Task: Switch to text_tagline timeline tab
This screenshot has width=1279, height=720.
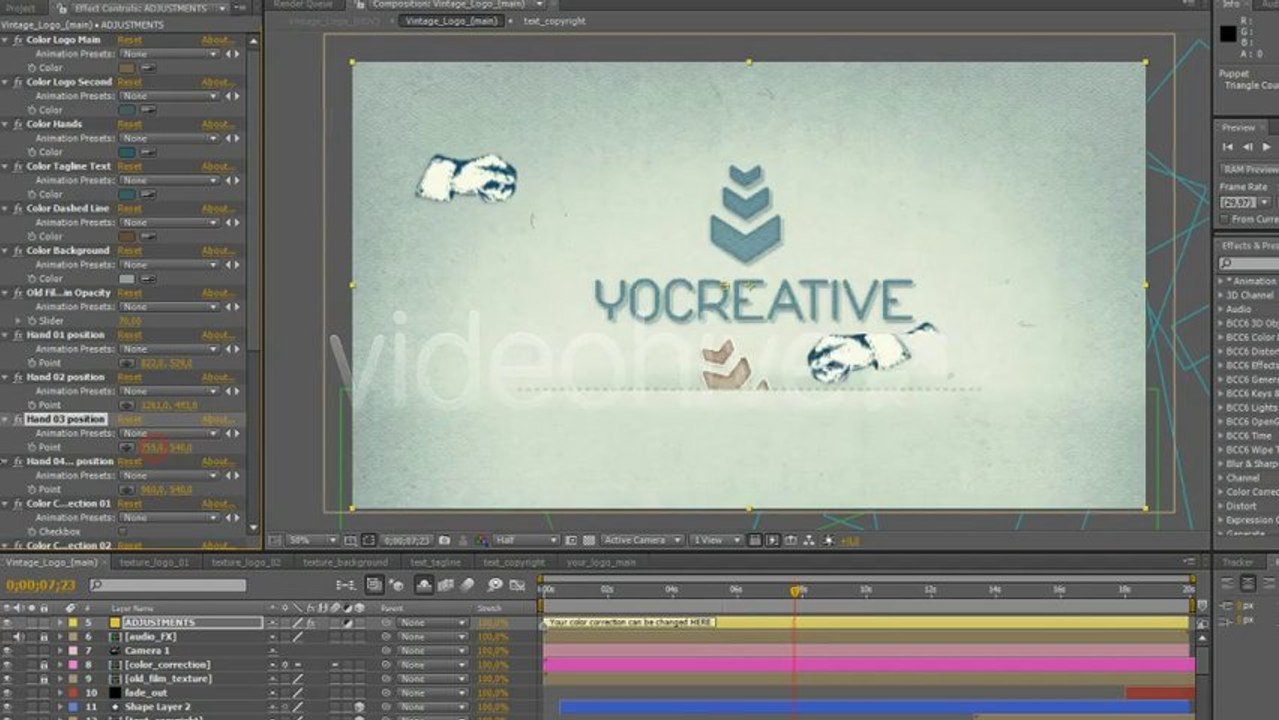Action: [435, 562]
